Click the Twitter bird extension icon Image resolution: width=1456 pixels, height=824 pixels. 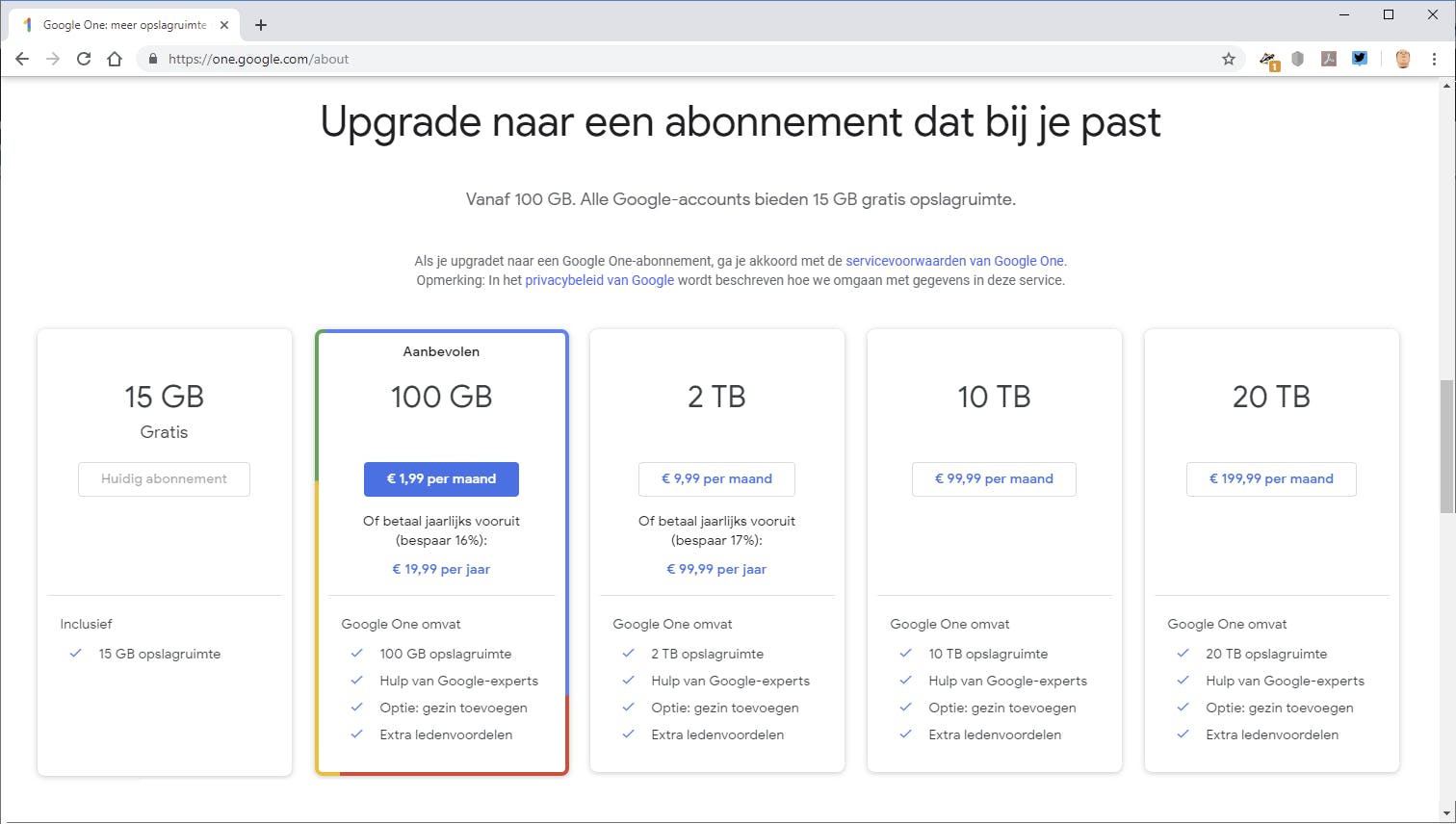[1360, 59]
